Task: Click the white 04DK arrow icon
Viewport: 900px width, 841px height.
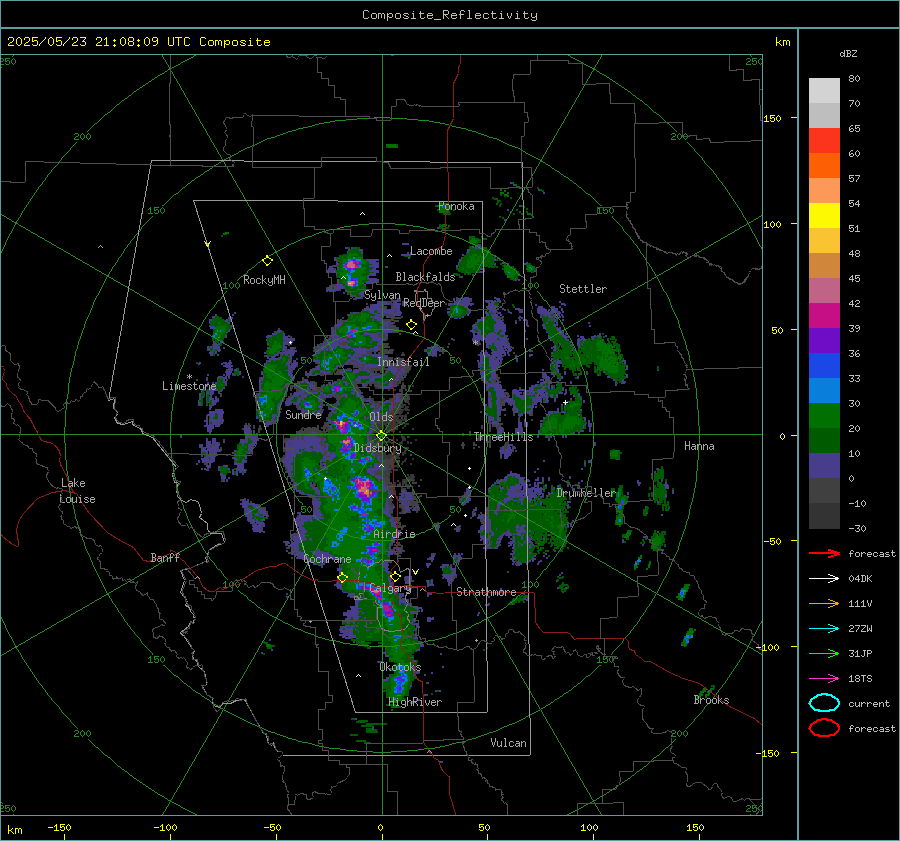Action: (x=824, y=578)
